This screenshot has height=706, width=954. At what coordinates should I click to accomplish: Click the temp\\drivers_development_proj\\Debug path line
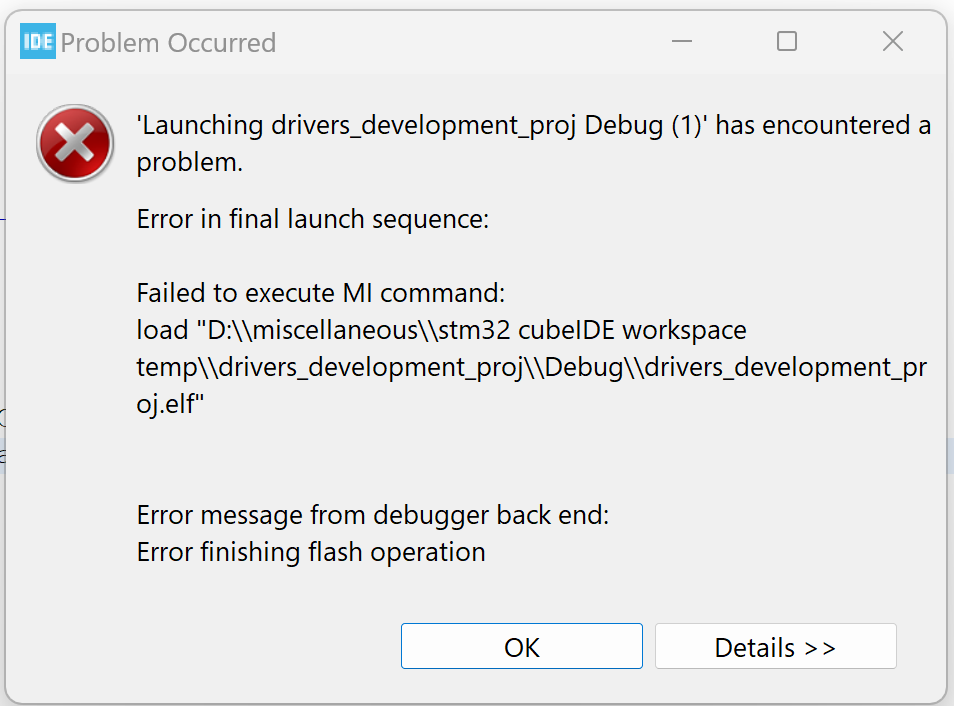click(531, 367)
